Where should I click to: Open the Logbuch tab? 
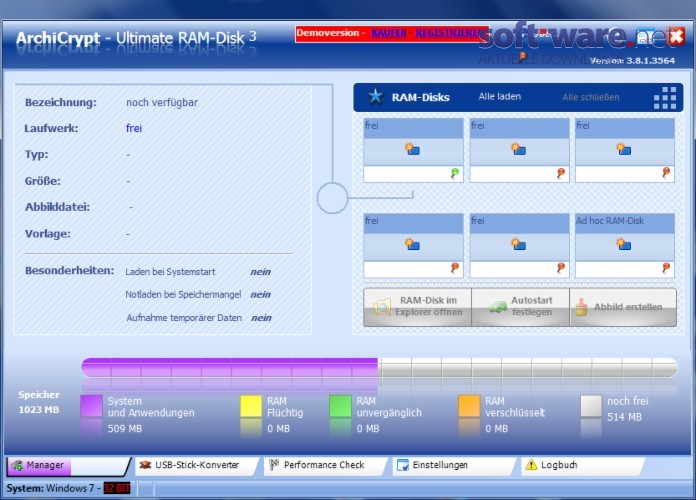click(581, 465)
